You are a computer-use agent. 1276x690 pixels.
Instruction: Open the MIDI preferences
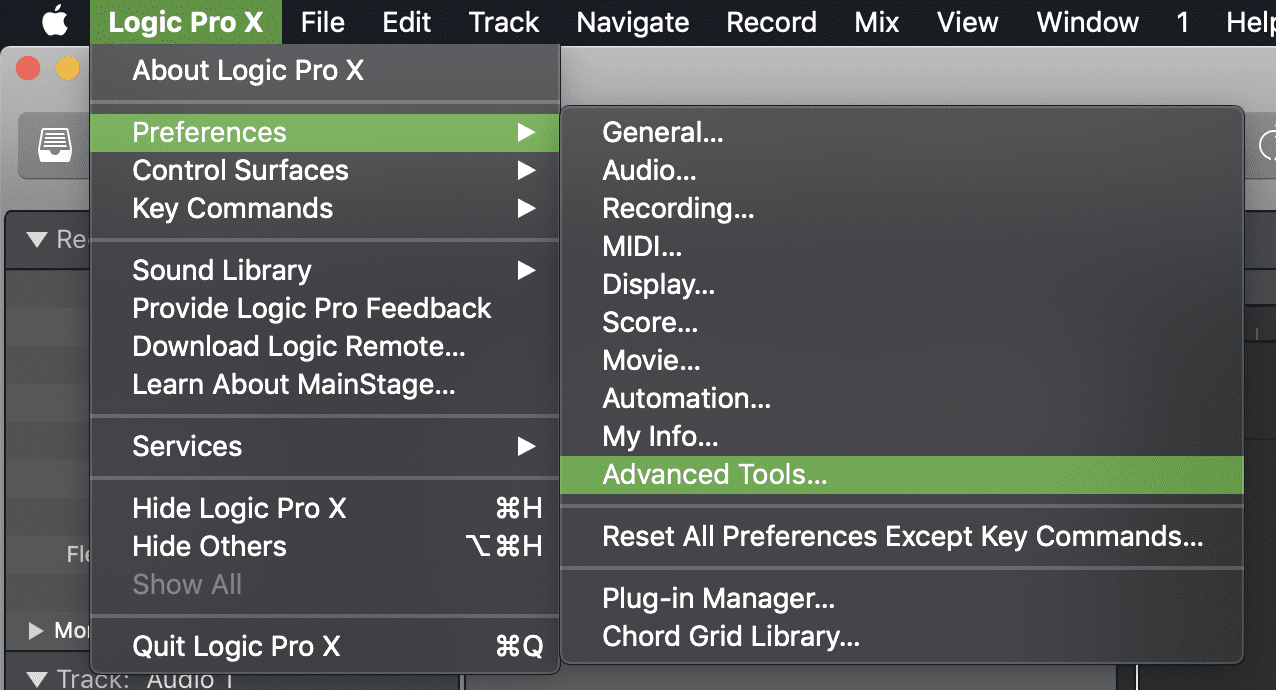[x=642, y=247]
